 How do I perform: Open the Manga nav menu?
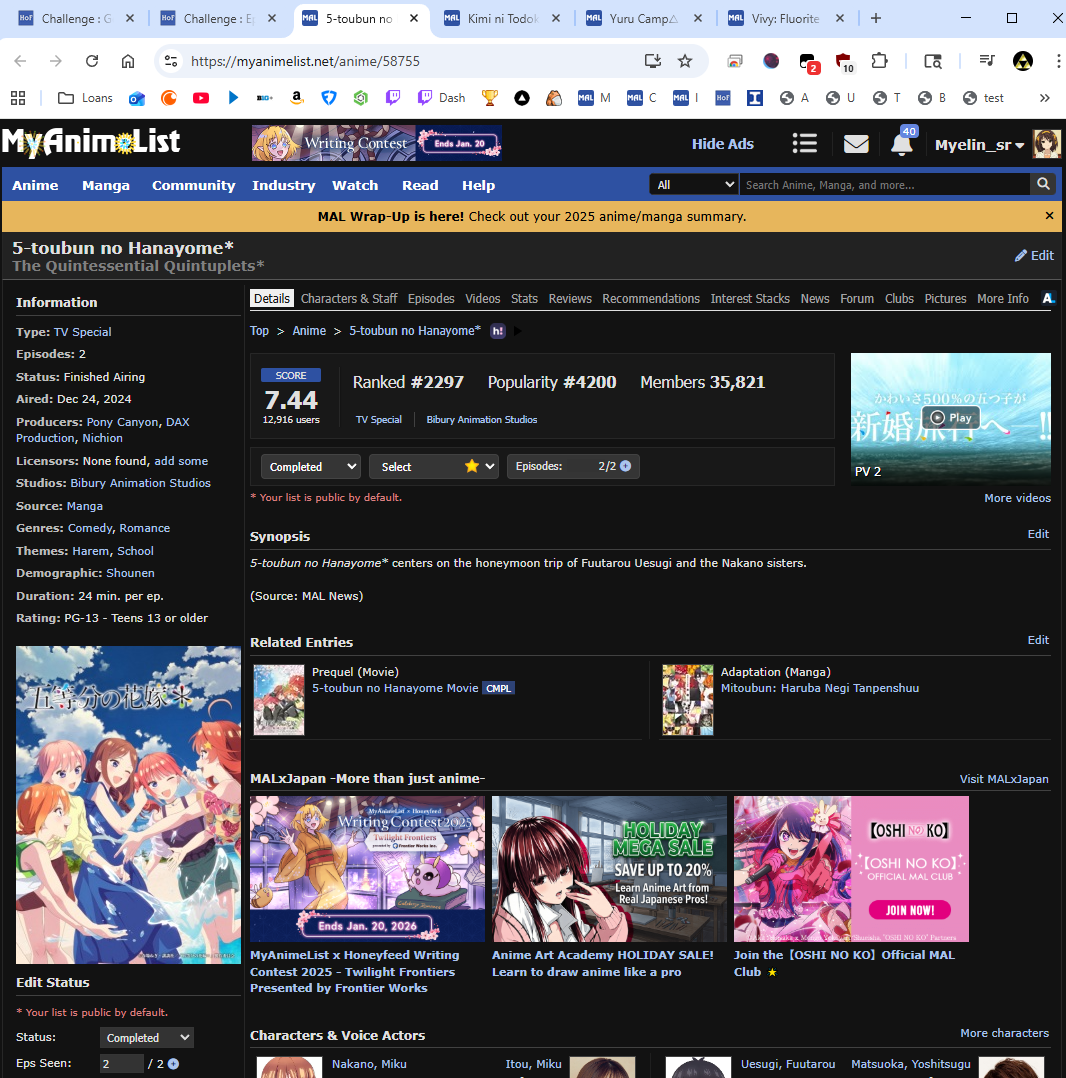tap(106, 185)
